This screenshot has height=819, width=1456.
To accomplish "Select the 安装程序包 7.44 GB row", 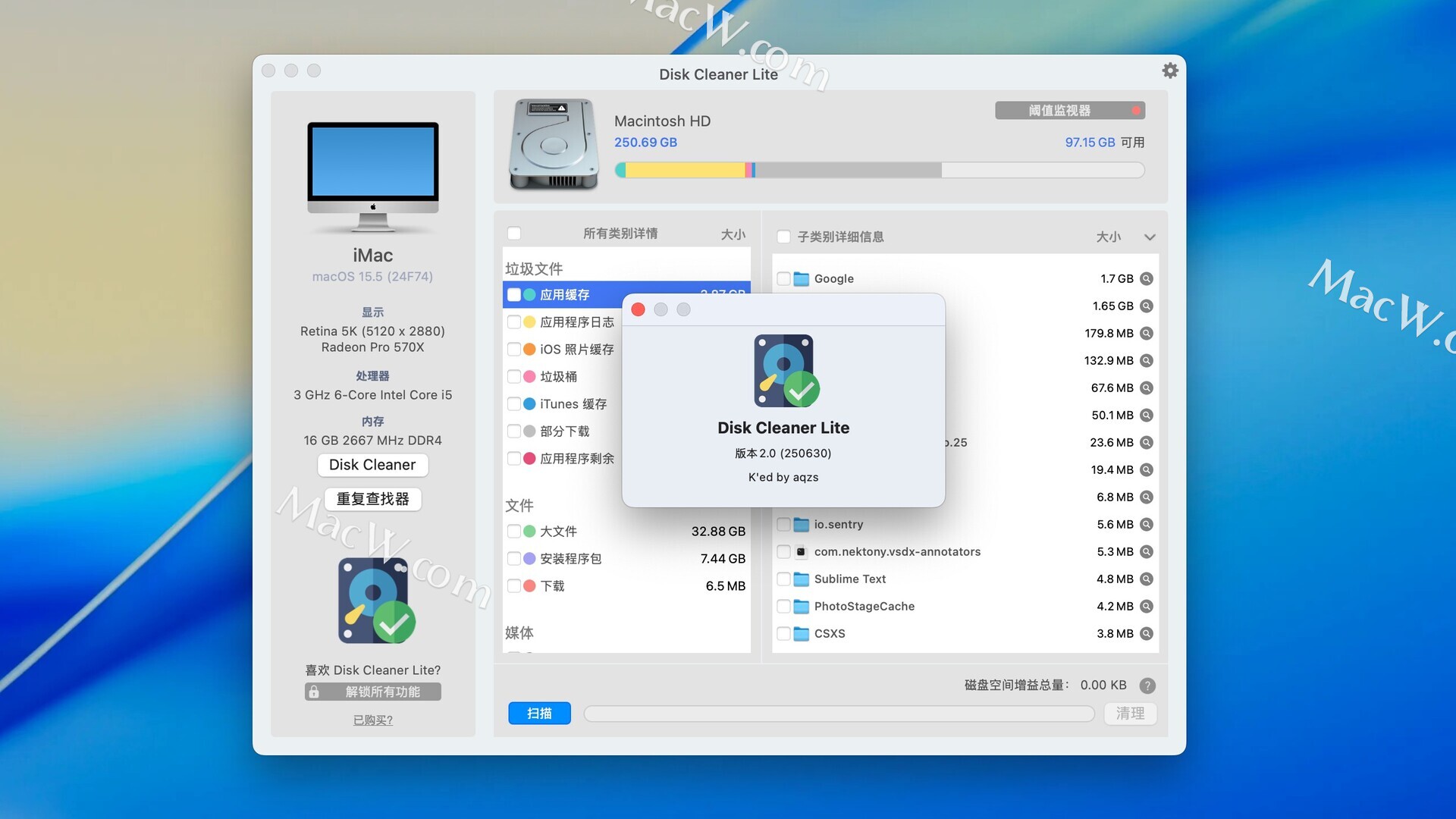I will tap(626, 559).
